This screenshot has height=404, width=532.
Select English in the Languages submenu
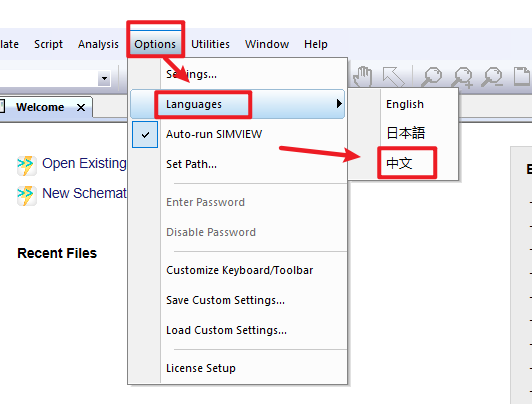[405, 104]
